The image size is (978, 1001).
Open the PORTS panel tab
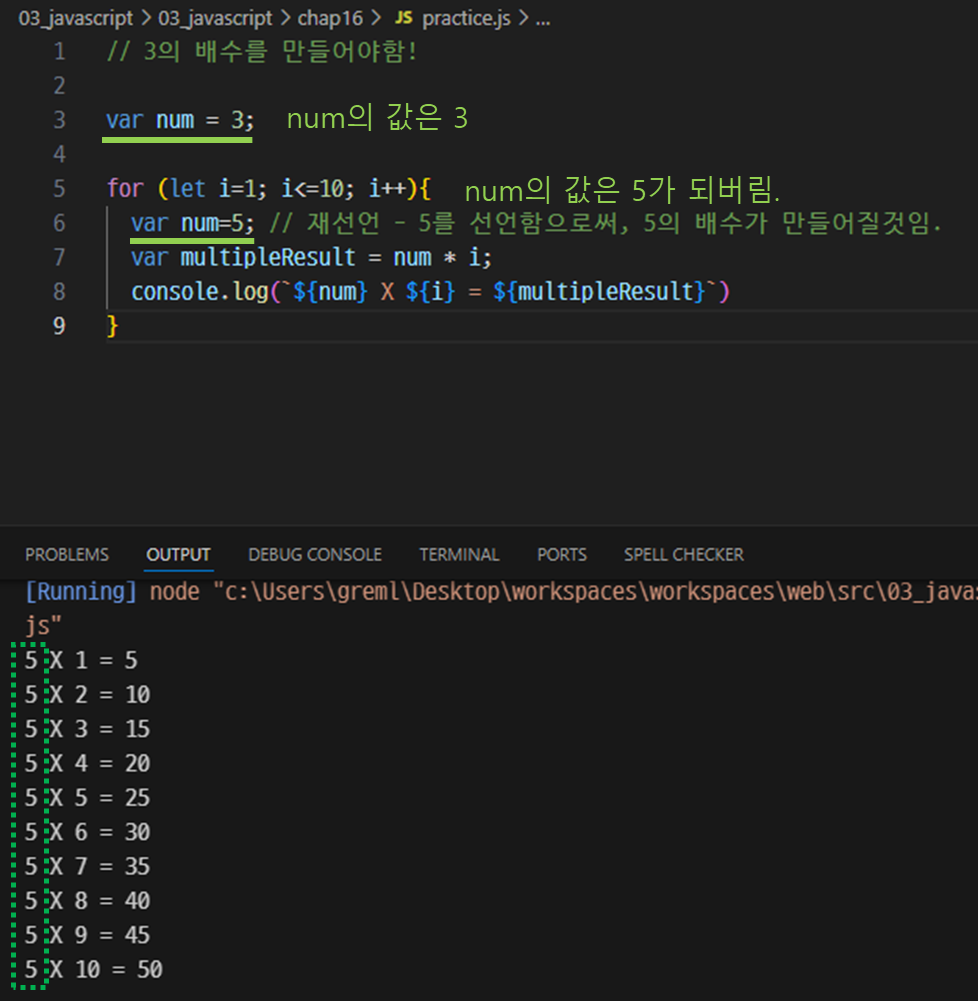pyautogui.click(x=562, y=554)
